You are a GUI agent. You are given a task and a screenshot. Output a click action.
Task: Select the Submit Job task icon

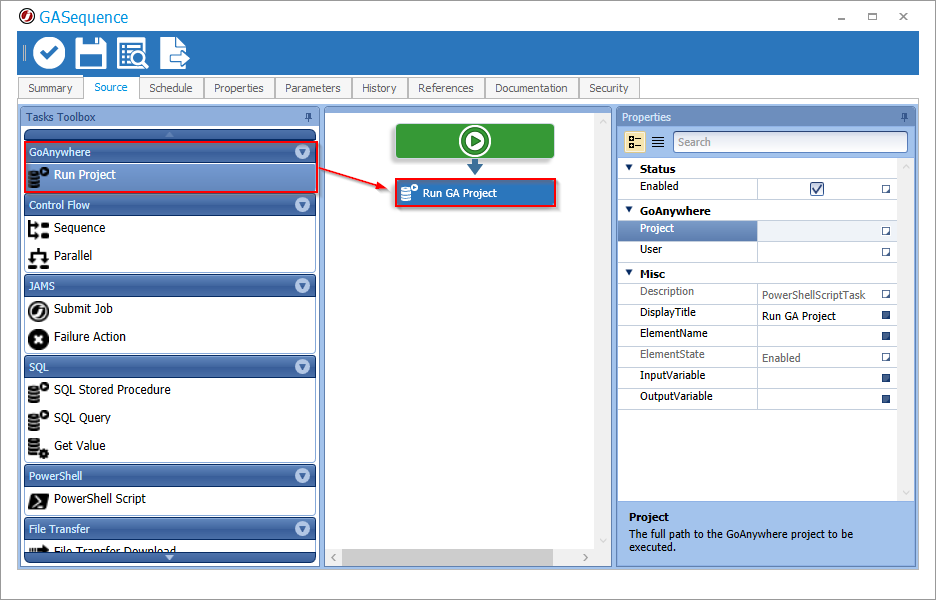point(39,311)
